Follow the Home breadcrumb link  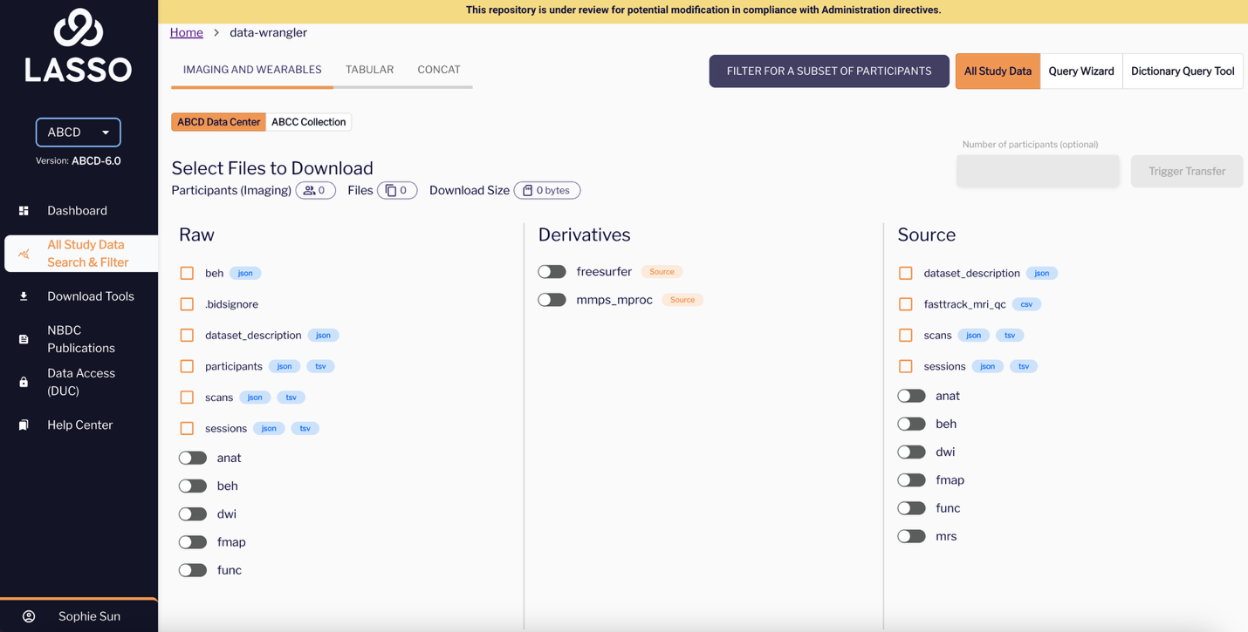pos(186,32)
